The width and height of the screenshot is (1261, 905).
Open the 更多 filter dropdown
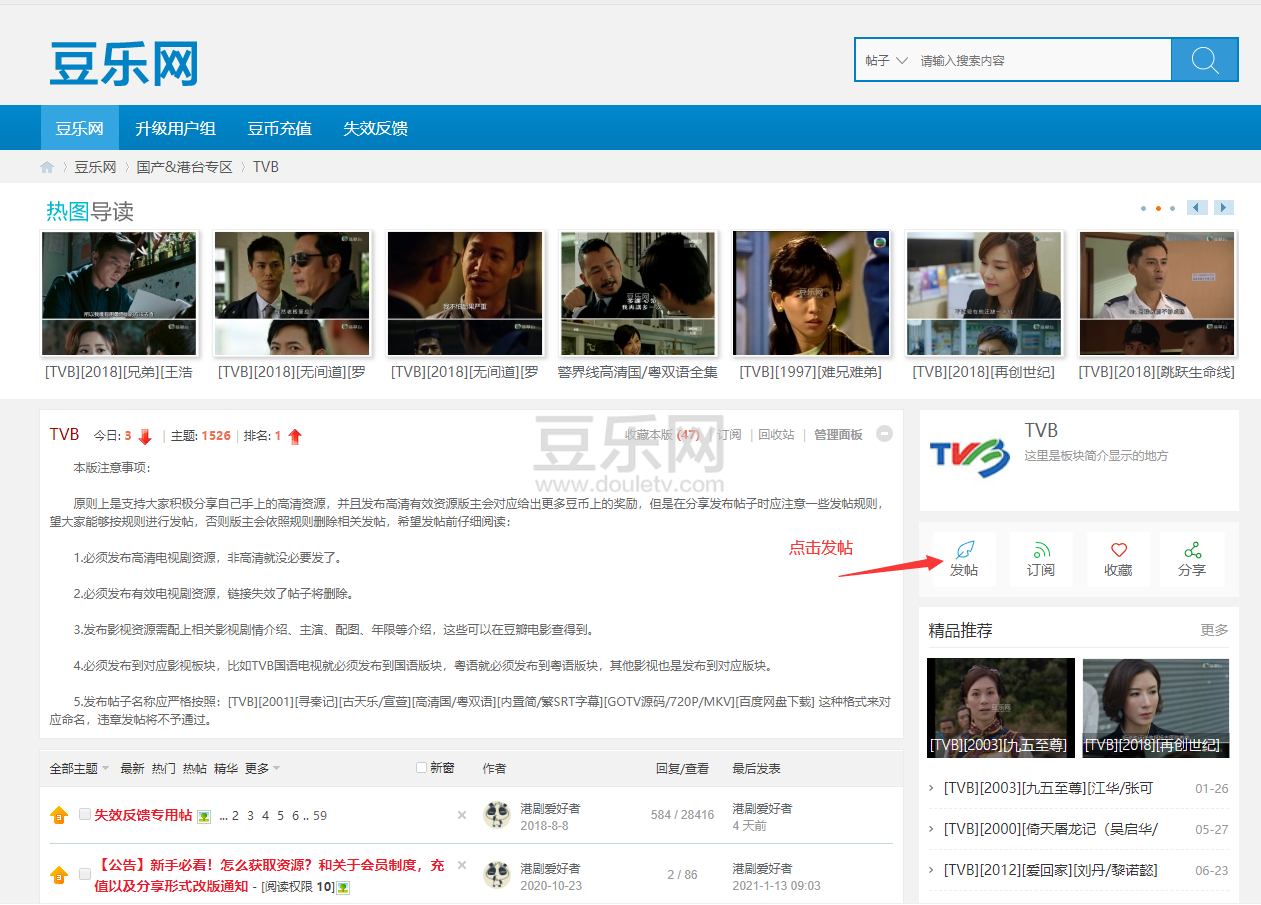tap(262, 768)
